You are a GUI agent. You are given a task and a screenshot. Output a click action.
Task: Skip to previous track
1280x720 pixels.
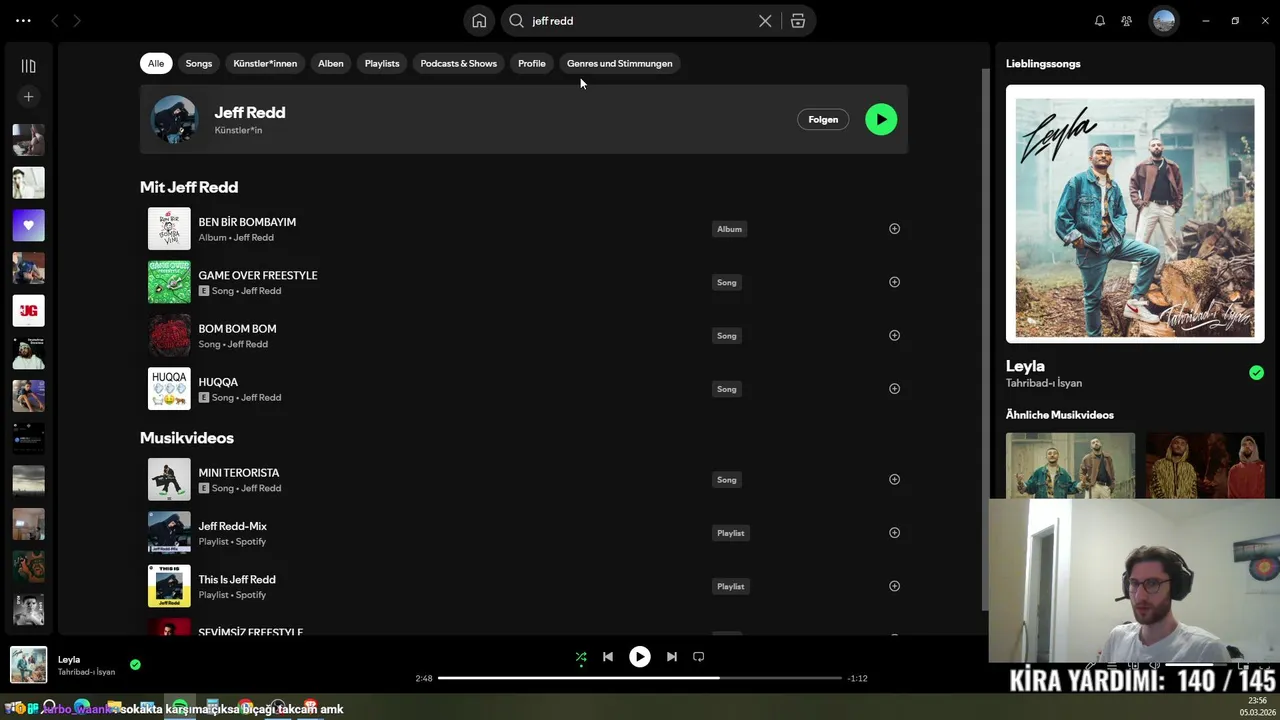pyautogui.click(x=608, y=657)
